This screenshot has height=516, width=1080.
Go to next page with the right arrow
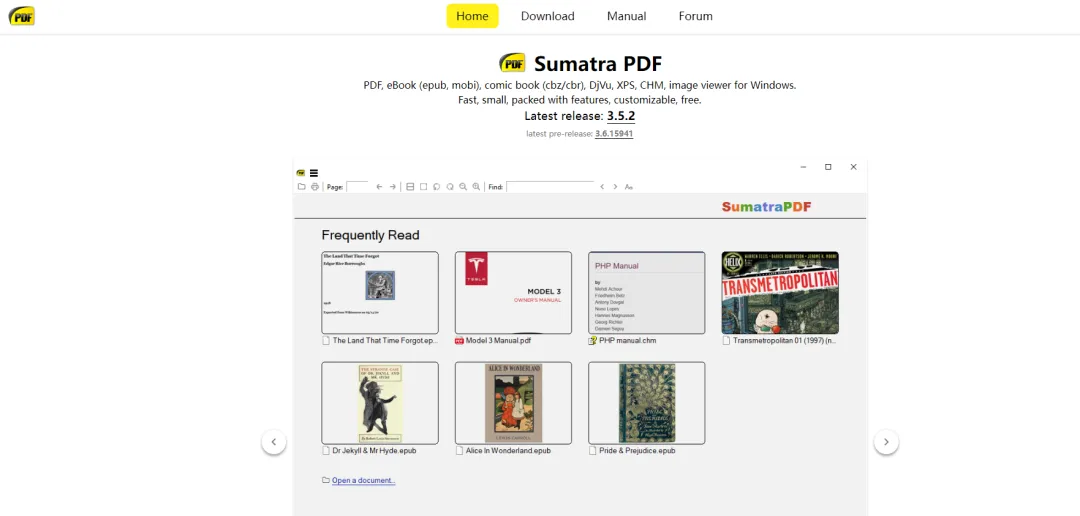tap(393, 187)
